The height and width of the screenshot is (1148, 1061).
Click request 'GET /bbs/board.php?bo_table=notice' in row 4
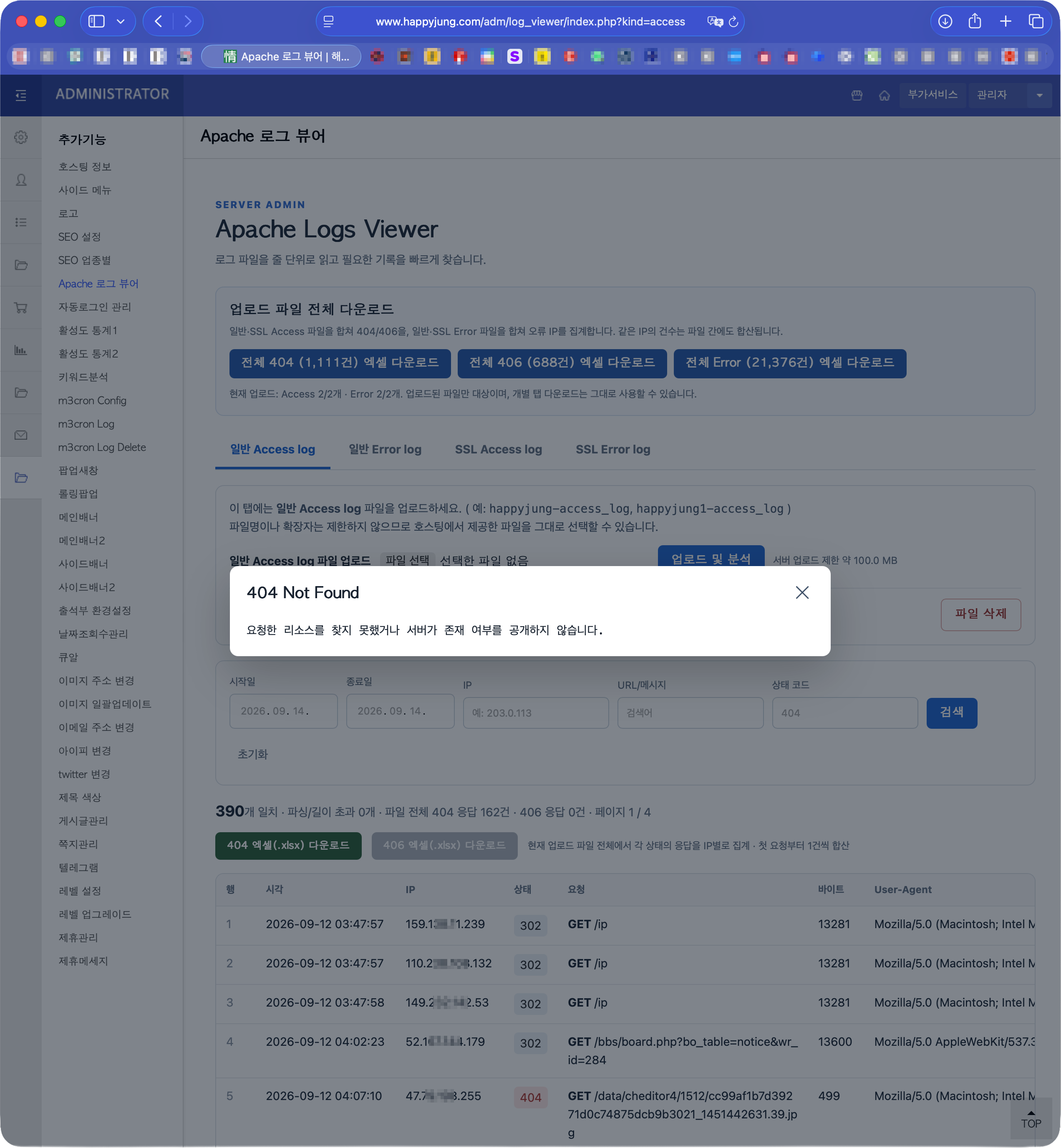click(x=683, y=1050)
